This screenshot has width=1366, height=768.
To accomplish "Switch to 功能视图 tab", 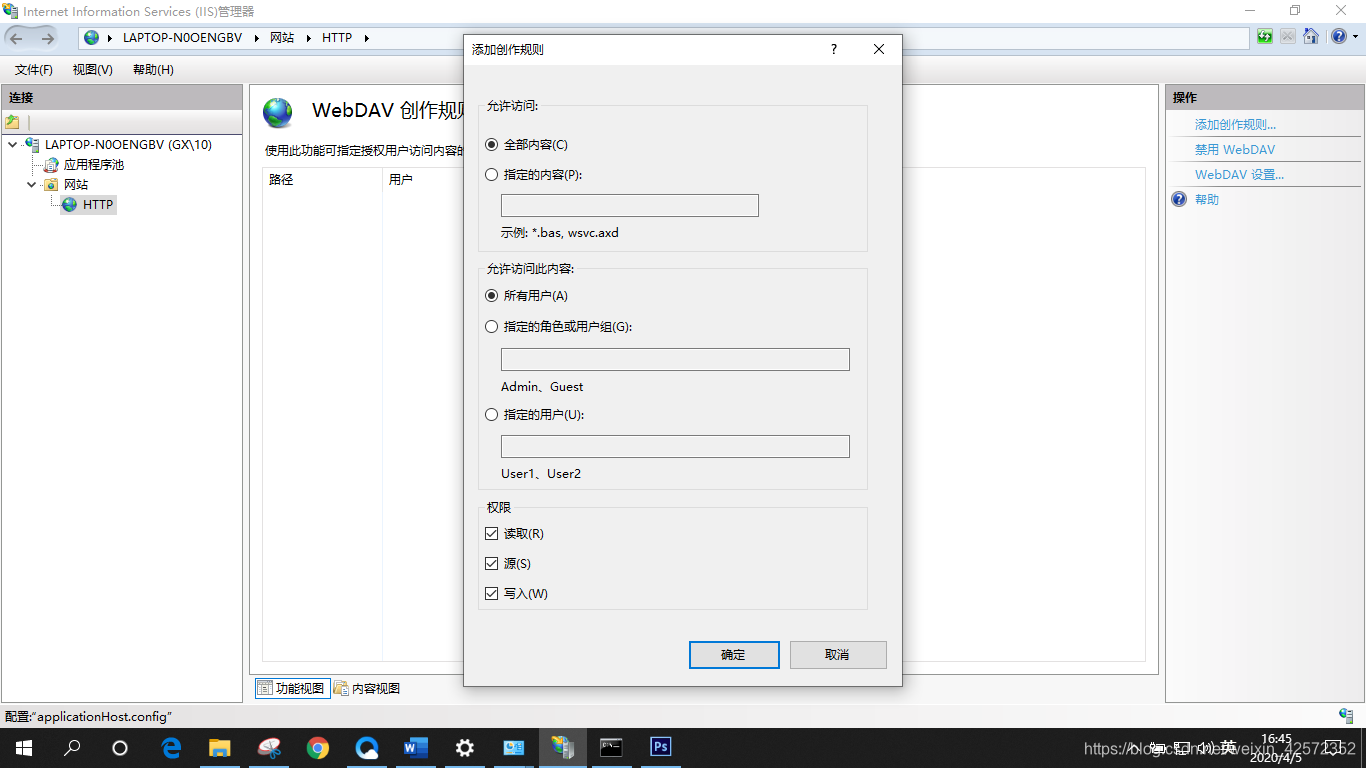I will pos(292,688).
